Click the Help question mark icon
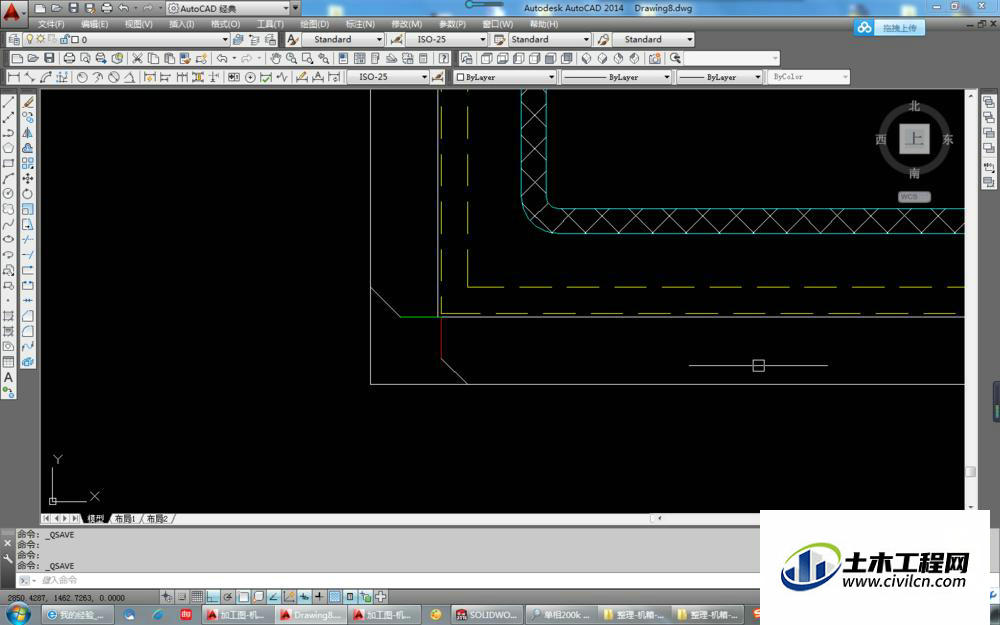 (x=443, y=58)
